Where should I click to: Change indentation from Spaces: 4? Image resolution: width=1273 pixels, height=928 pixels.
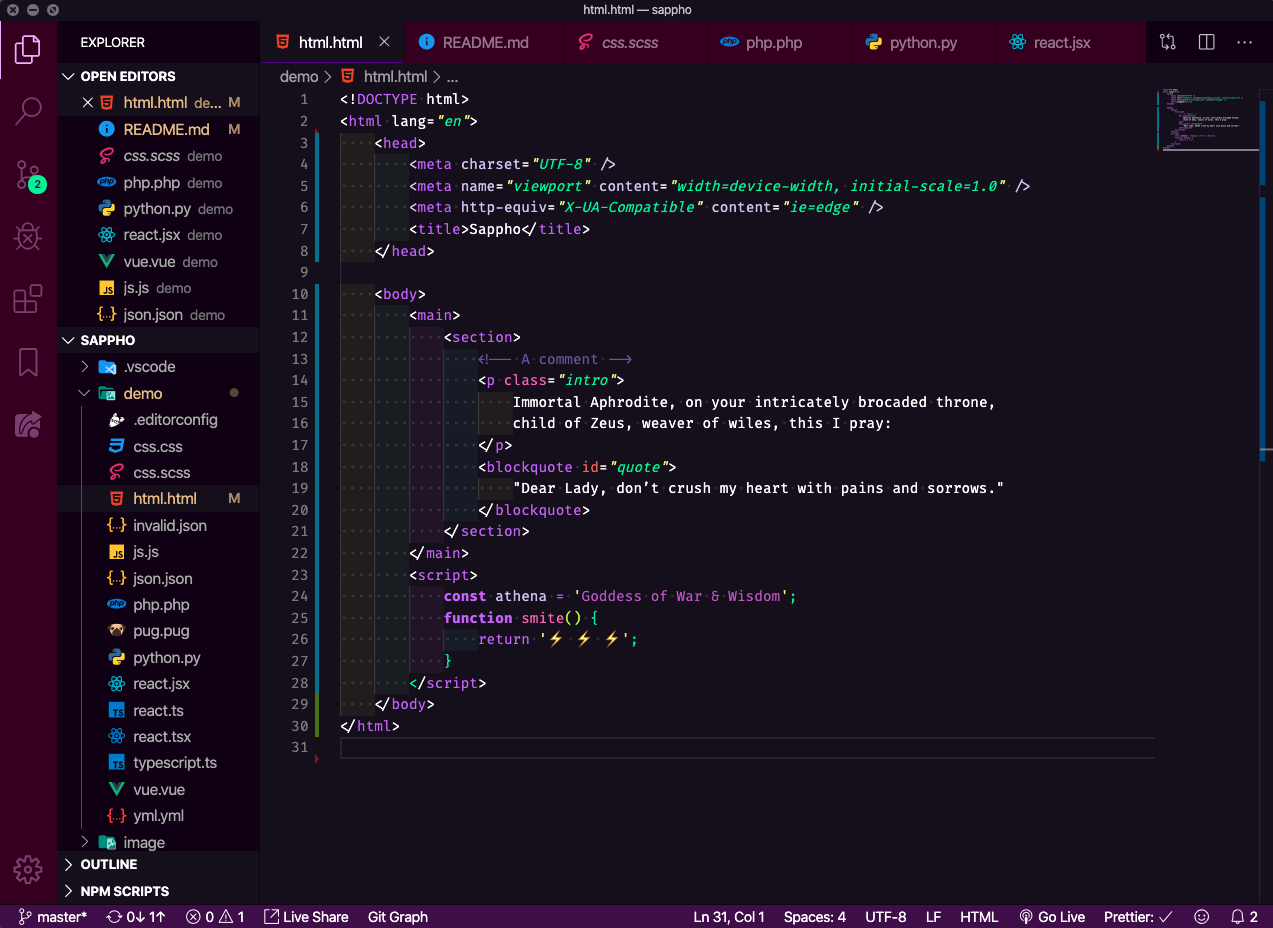click(815, 916)
